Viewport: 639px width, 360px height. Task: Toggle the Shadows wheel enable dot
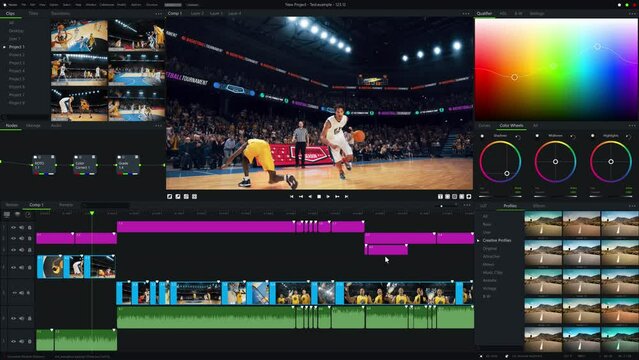(x=482, y=136)
